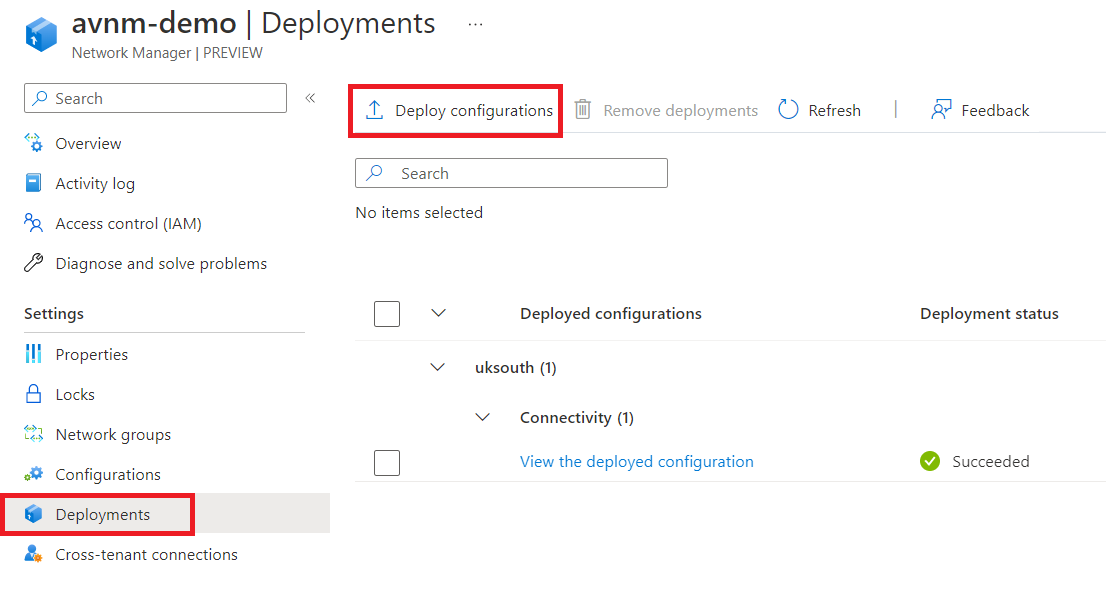1106x591 pixels.
Task: Check the deployed configuration row checkbox
Action: pos(387,463)
